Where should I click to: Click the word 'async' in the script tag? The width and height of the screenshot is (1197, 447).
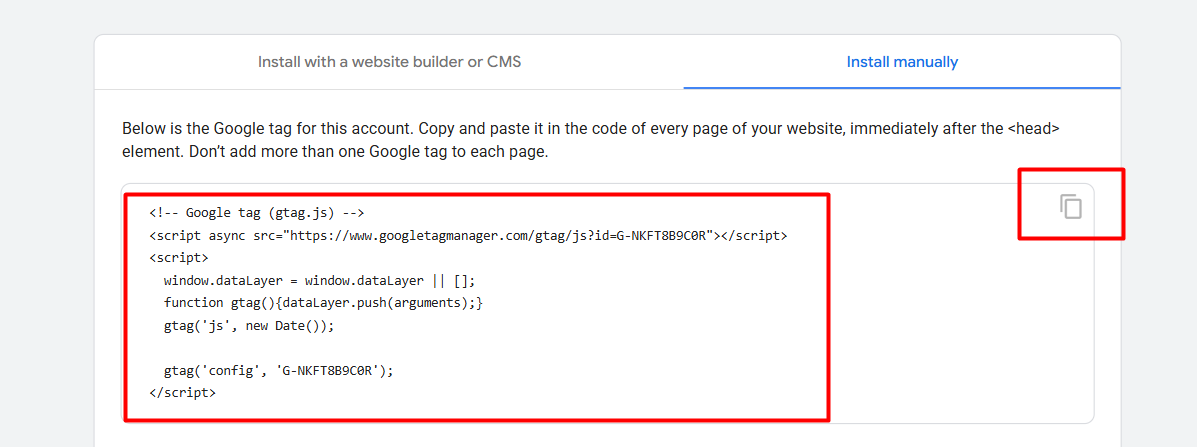[x=230, y=236]
